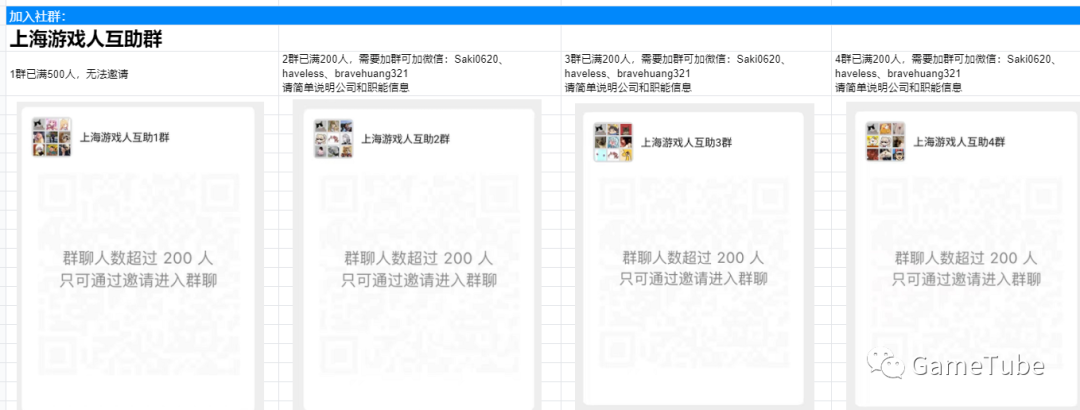
Task: Select the 加入社群 blue header row
Action: [x=543, y=16]
